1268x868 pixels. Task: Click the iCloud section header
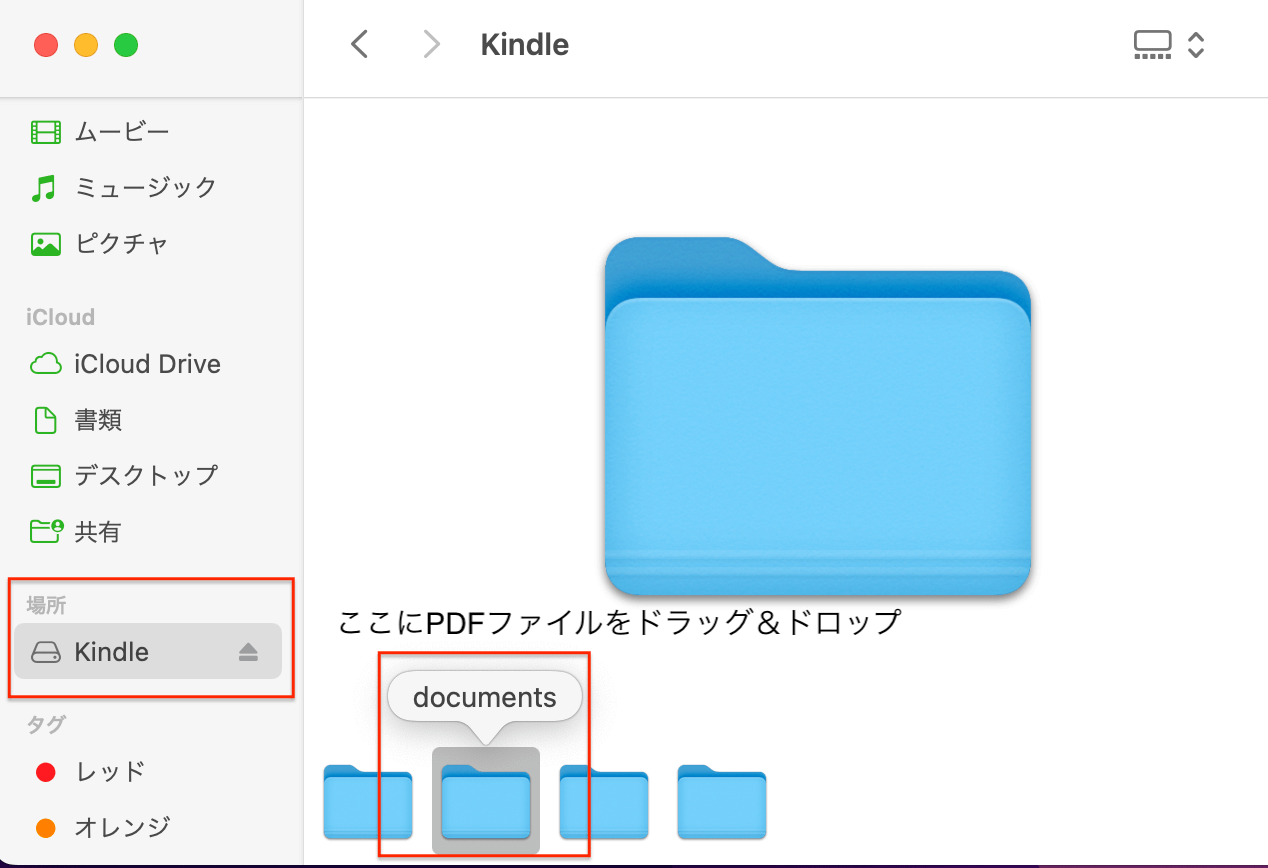pyautogui.click(x=60, y=317)
